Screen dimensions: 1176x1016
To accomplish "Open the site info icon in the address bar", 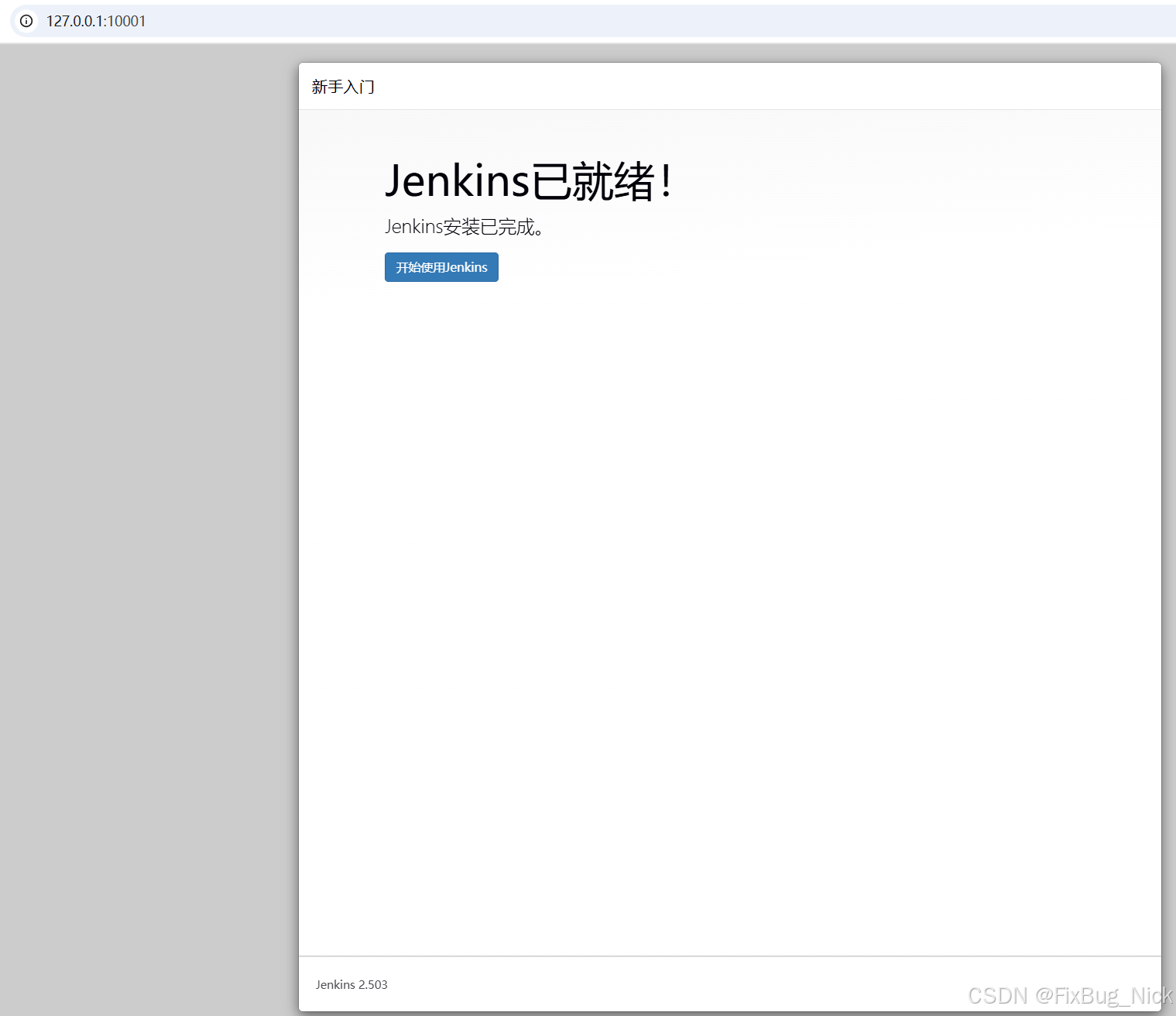I will [x=26, y=21].
